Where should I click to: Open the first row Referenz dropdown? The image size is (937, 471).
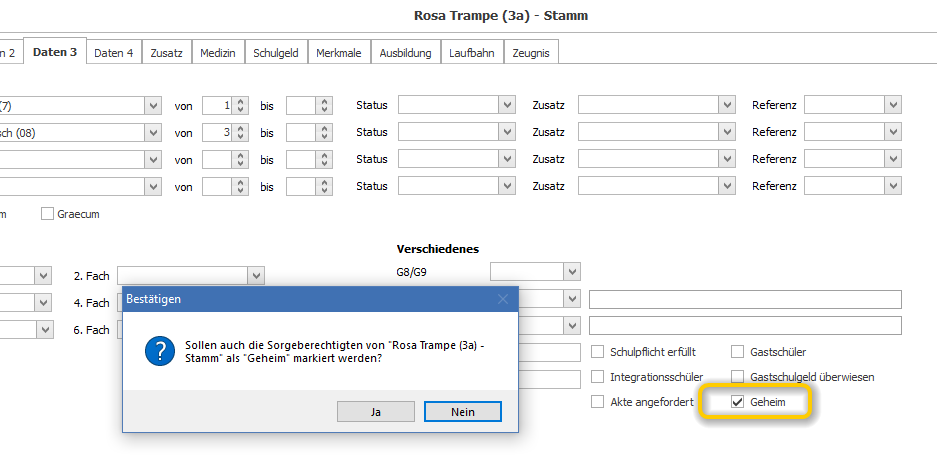(893, 105)
